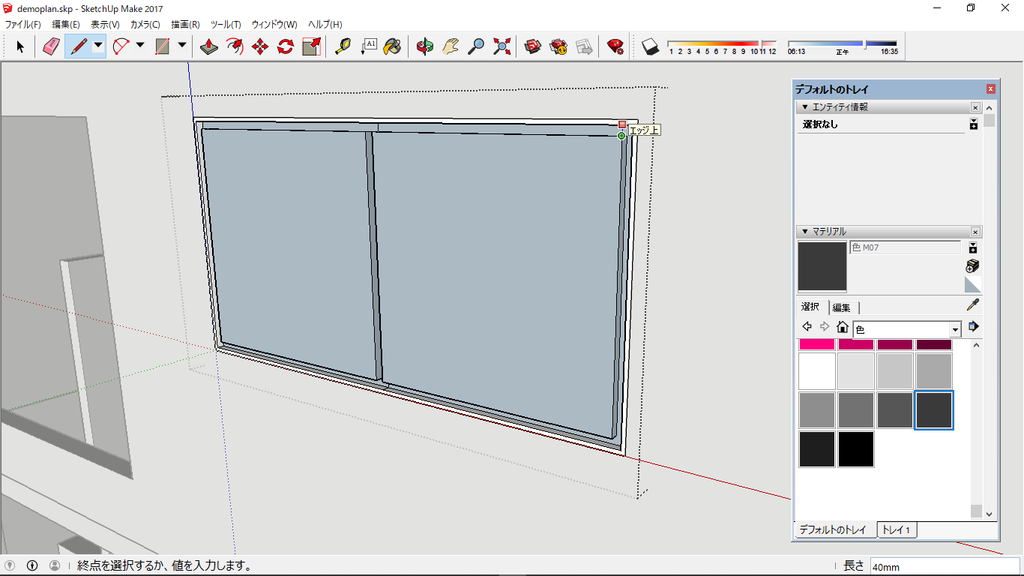Viewport: 1024px width, 576px height.
Task: Select the Pan hand tool
Action: pos(451,46)
